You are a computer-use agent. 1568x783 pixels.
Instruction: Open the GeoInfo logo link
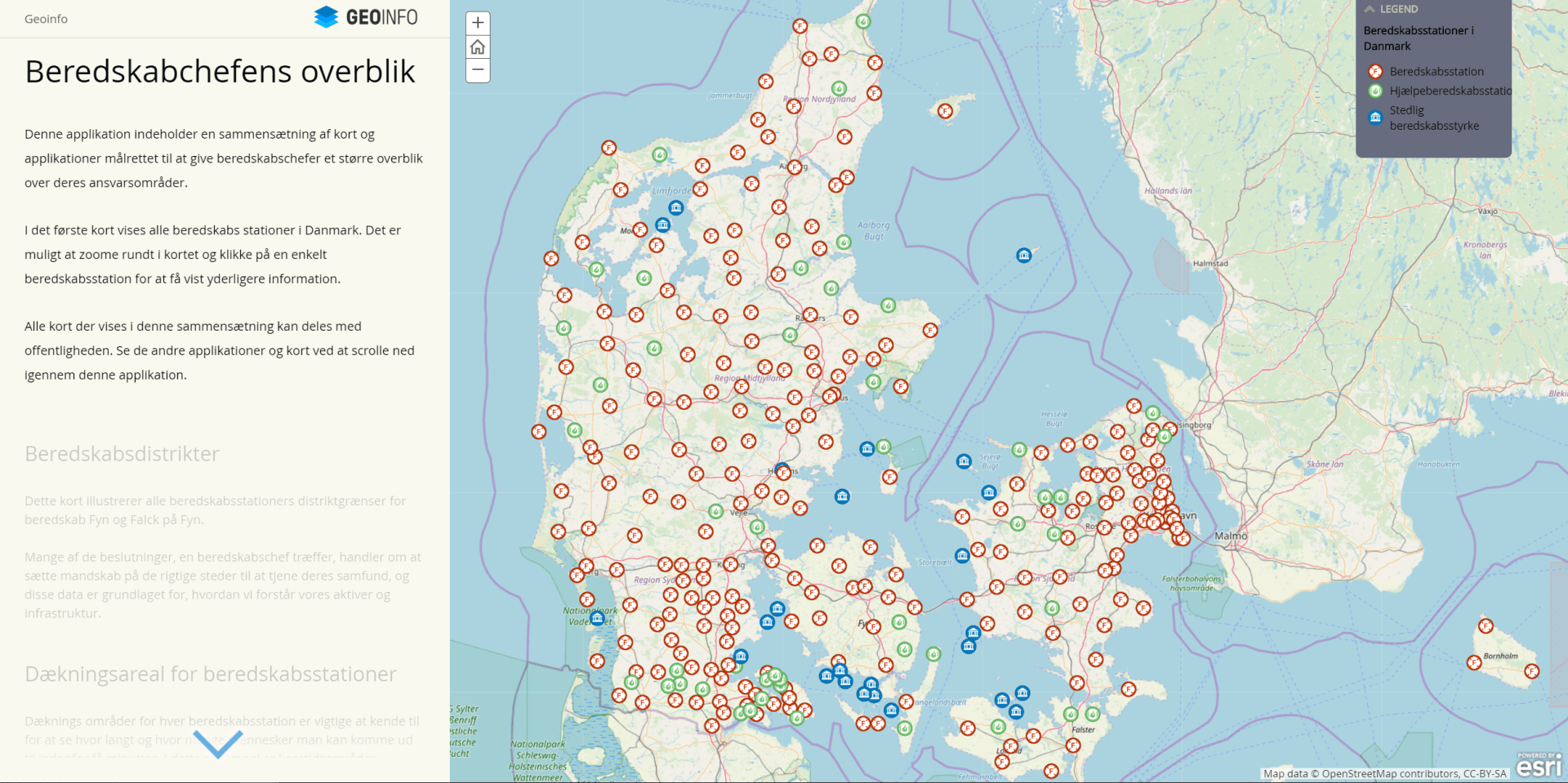pos(366,17)
